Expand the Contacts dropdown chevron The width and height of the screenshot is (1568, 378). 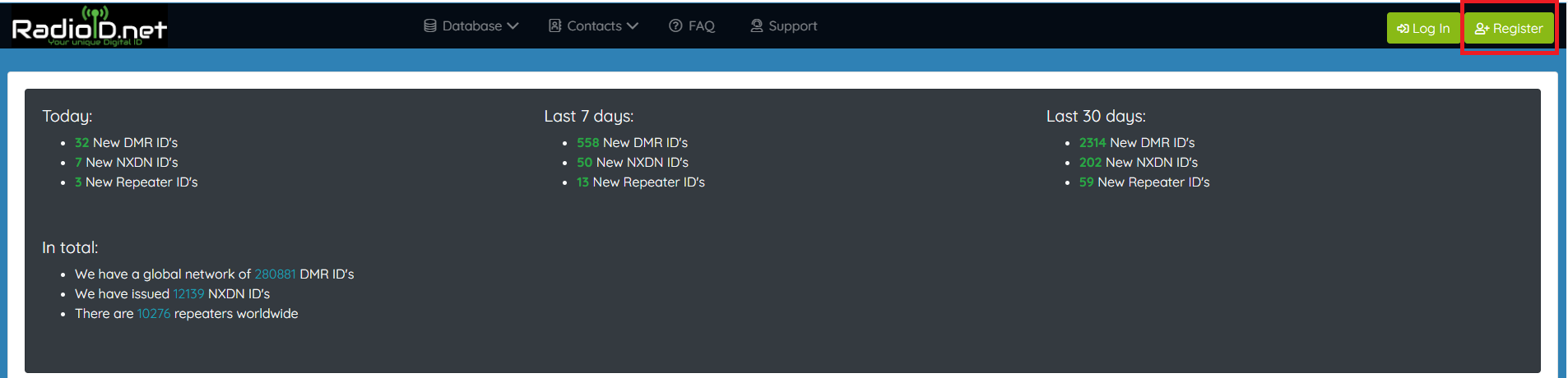632,25
